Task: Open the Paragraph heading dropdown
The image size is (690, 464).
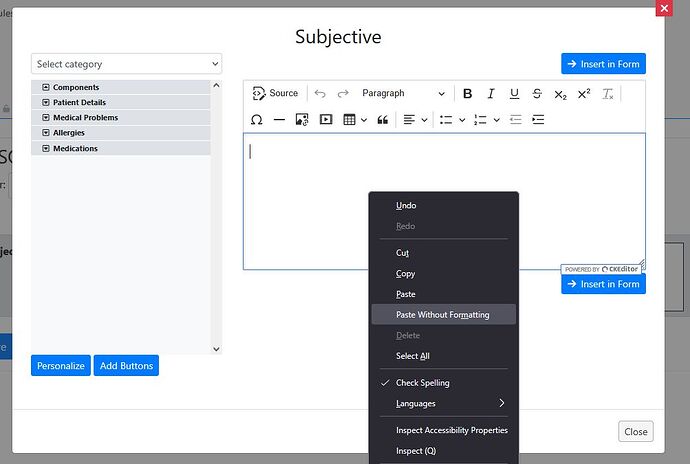Action: pyautogui.click(x=403, y=94)
